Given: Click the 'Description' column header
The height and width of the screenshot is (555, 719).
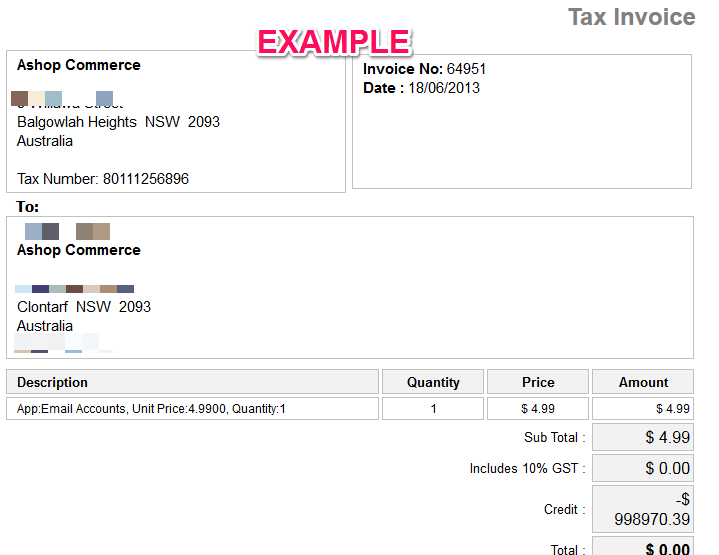Looking at the screenshot, I should (x=193, y=382).
